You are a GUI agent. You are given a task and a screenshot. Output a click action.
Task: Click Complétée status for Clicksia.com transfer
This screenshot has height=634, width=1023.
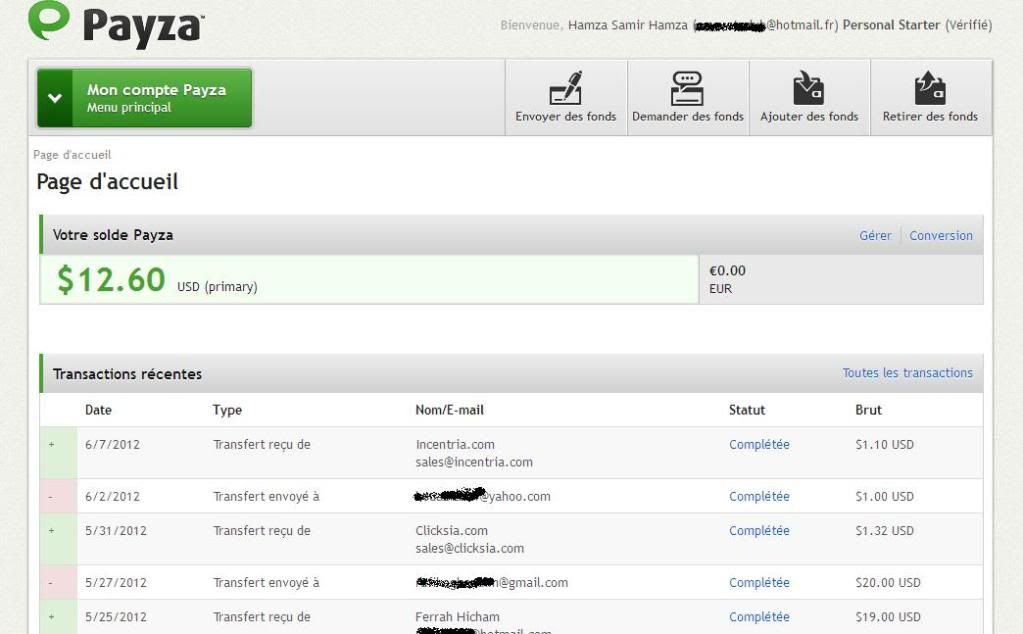tap(759, 531)
